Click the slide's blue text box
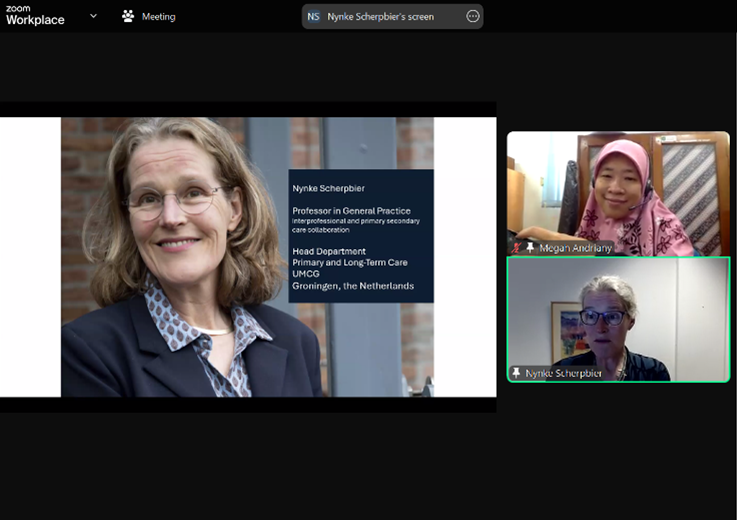The width and height of the screenshot is (737, 520). tap(361, 236)
